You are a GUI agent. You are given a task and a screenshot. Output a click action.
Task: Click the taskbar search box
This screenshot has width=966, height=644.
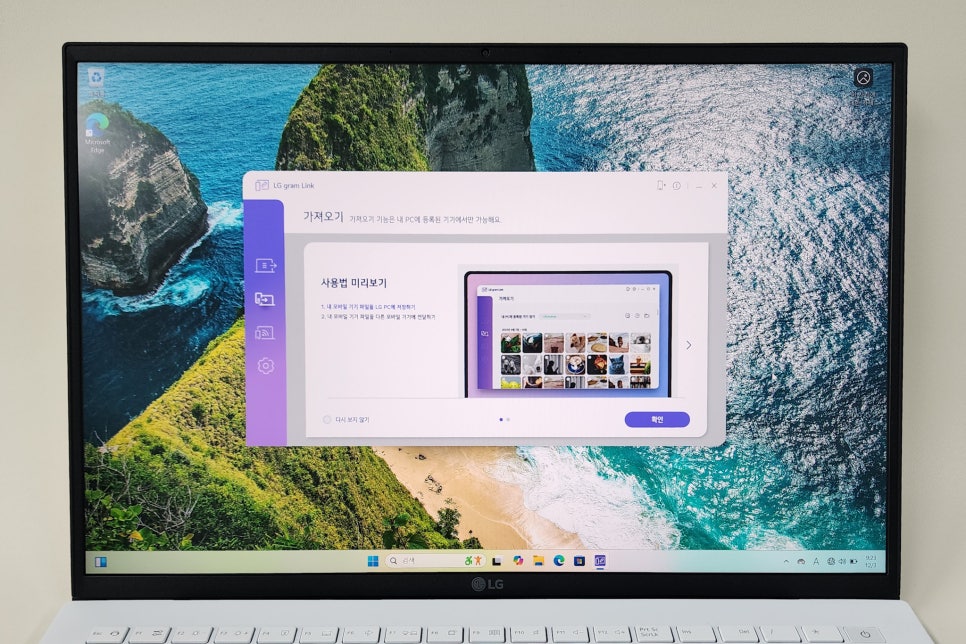435,561
